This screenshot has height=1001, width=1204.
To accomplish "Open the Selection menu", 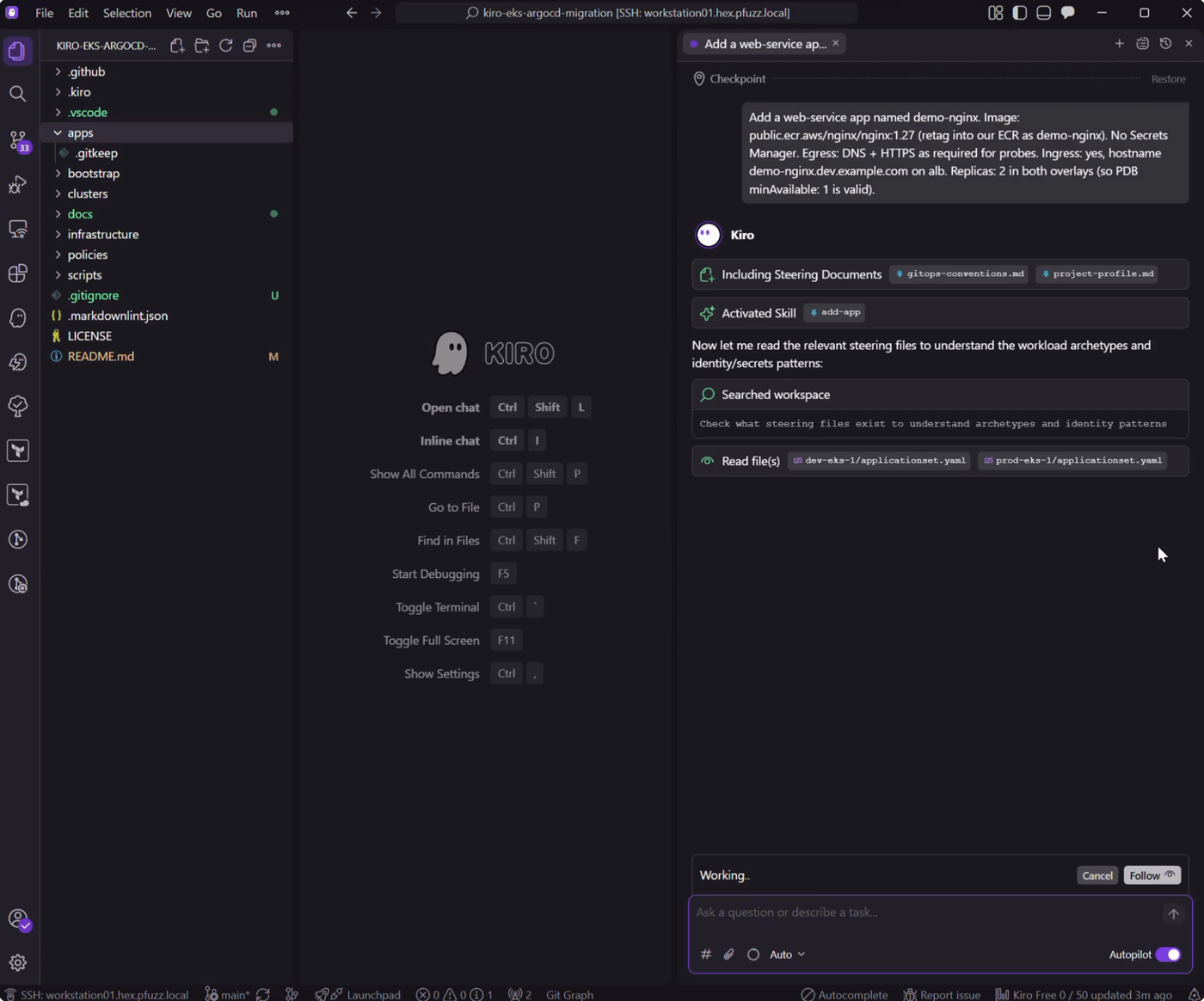I will tap(127, 13).
